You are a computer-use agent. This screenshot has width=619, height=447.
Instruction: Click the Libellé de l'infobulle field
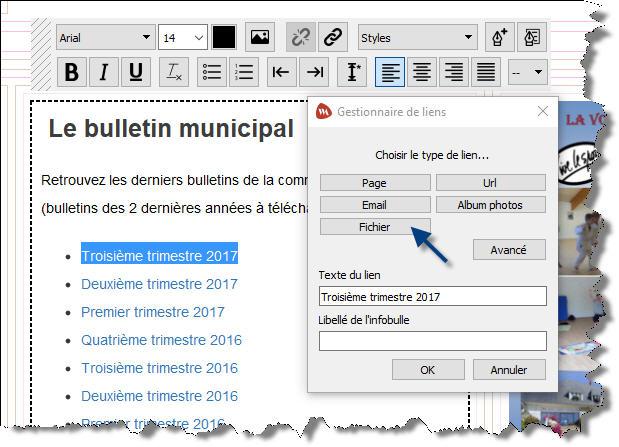click(432, 341)
